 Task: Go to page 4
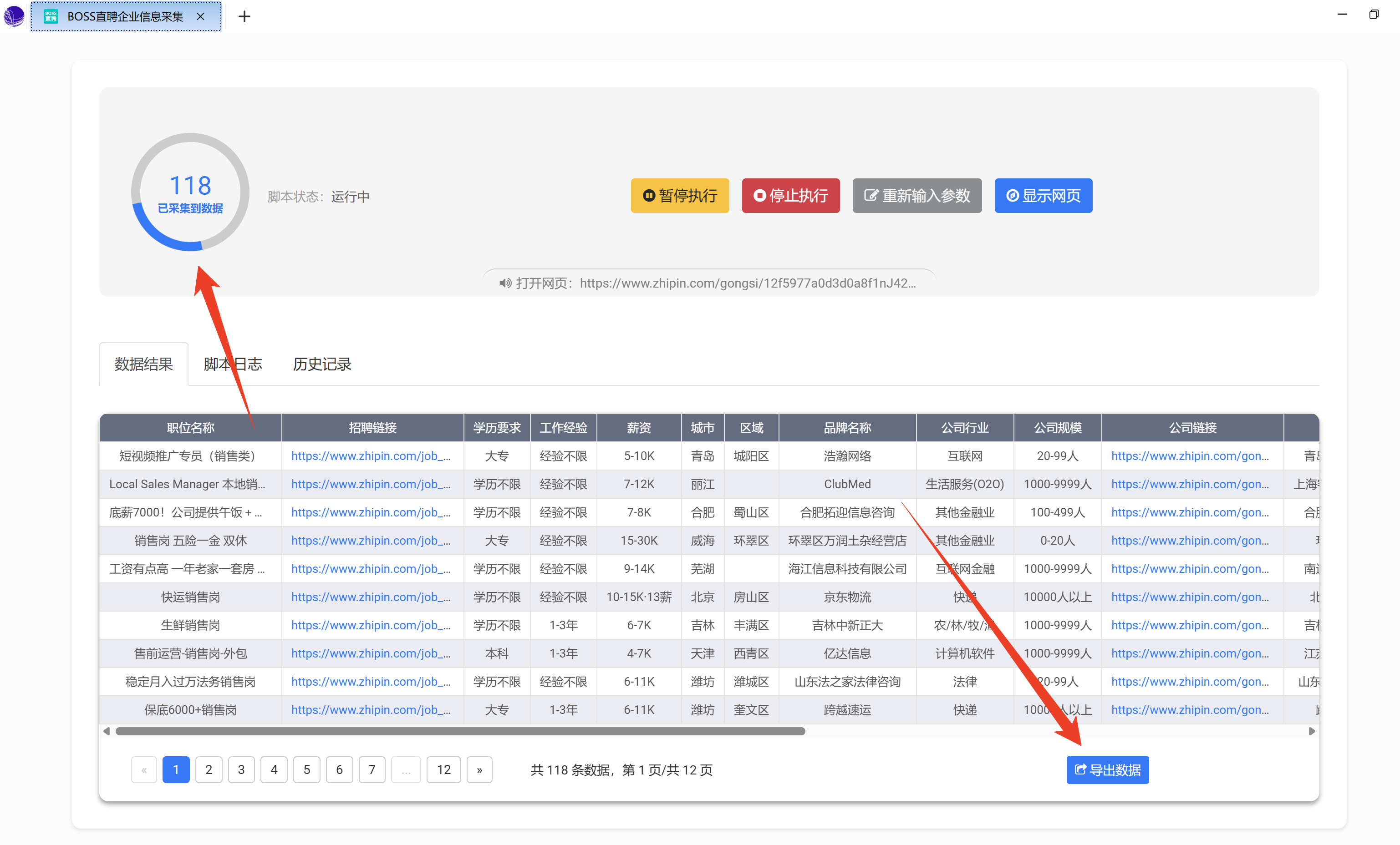coord(274,770)
